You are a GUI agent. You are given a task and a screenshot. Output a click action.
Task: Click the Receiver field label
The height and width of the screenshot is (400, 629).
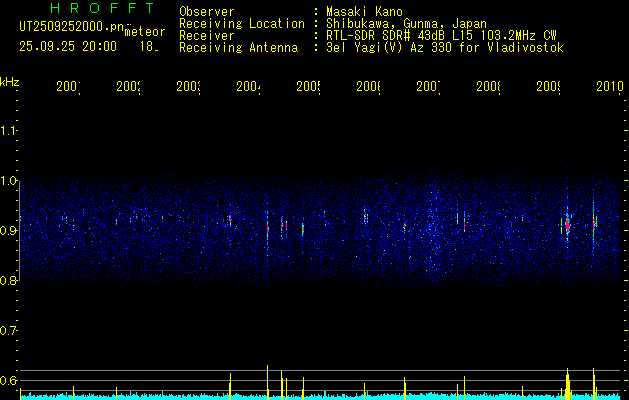(207, 36)
